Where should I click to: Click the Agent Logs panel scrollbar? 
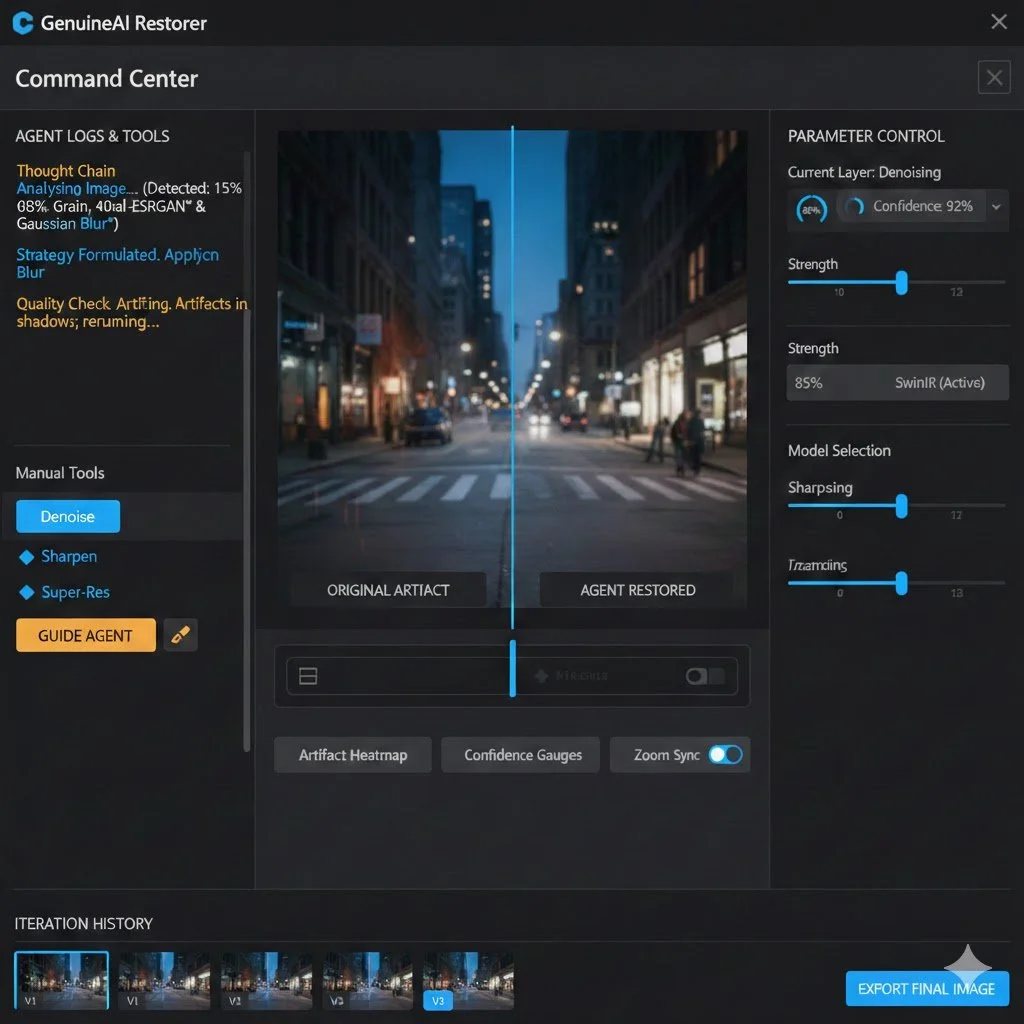247,451
